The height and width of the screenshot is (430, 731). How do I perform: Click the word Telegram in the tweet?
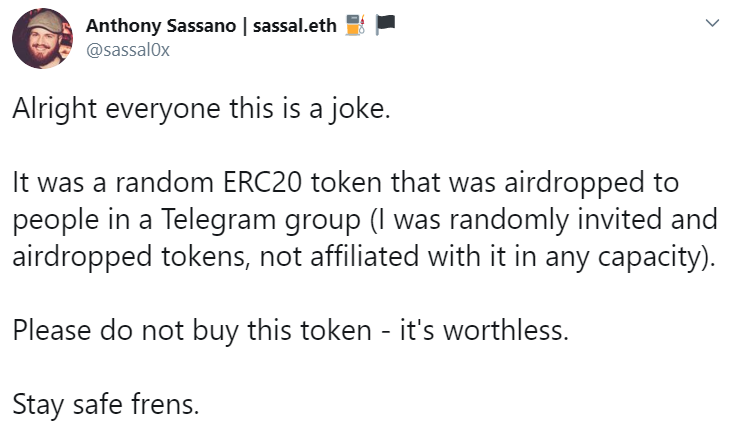click(x=219, y=220)
